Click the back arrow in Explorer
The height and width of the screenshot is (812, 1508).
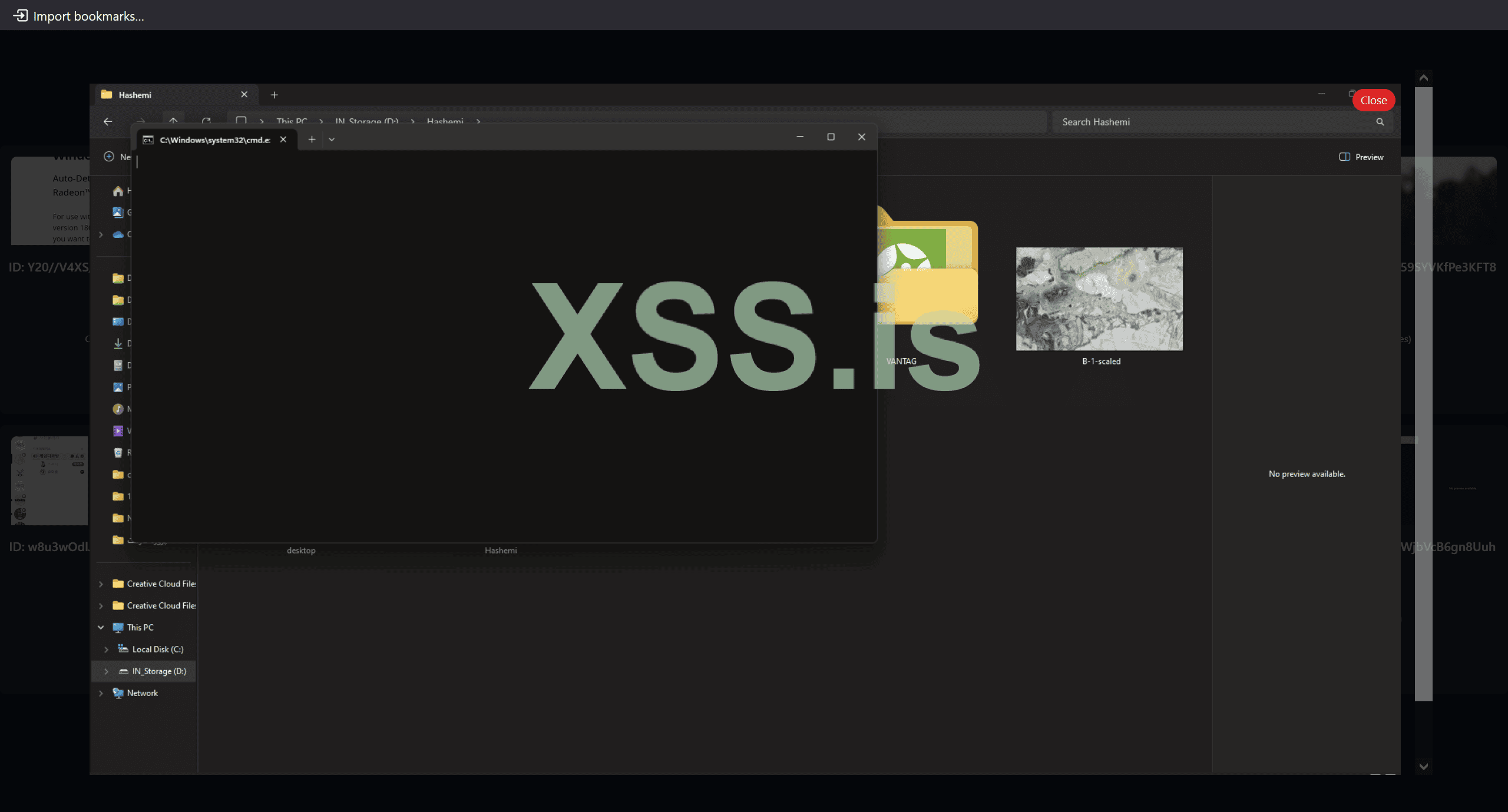coord(108,121)
